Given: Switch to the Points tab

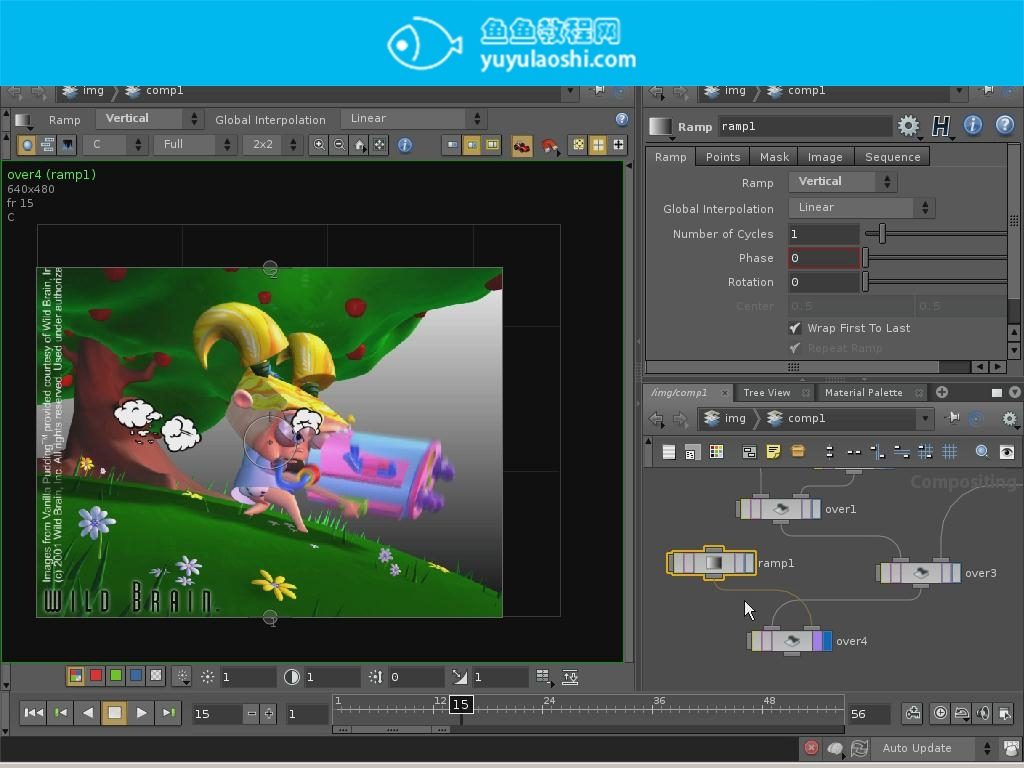Looking at the screenshot, I should click(723, 157).
